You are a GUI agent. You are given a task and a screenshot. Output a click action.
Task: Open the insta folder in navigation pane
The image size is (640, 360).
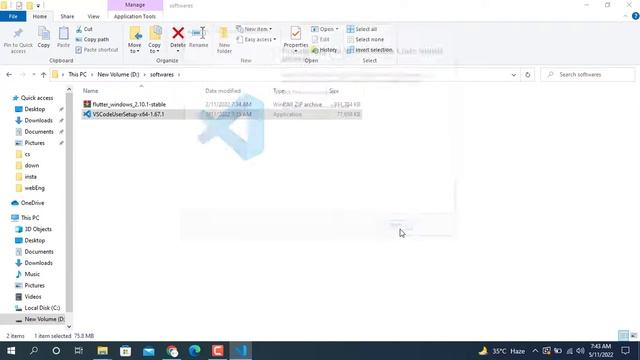[x=31, y=177]
